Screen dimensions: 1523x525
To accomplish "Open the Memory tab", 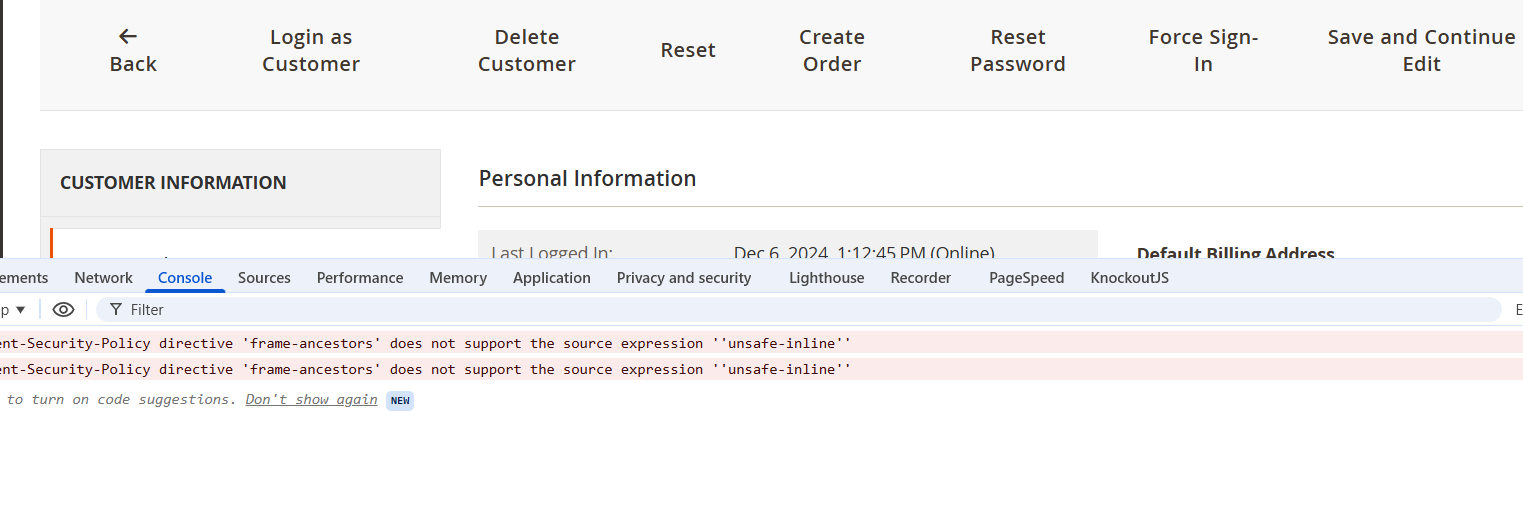I will click(x=458, y=278).
